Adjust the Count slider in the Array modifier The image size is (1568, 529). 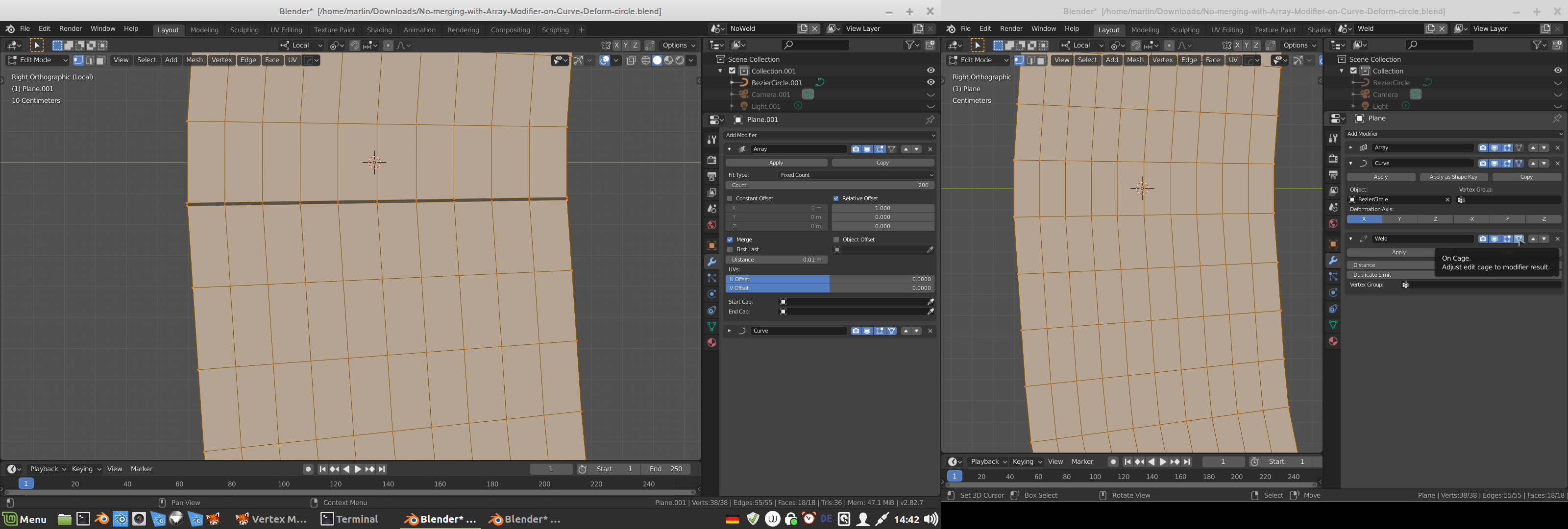pyautogui.click(x=830, y=185)
